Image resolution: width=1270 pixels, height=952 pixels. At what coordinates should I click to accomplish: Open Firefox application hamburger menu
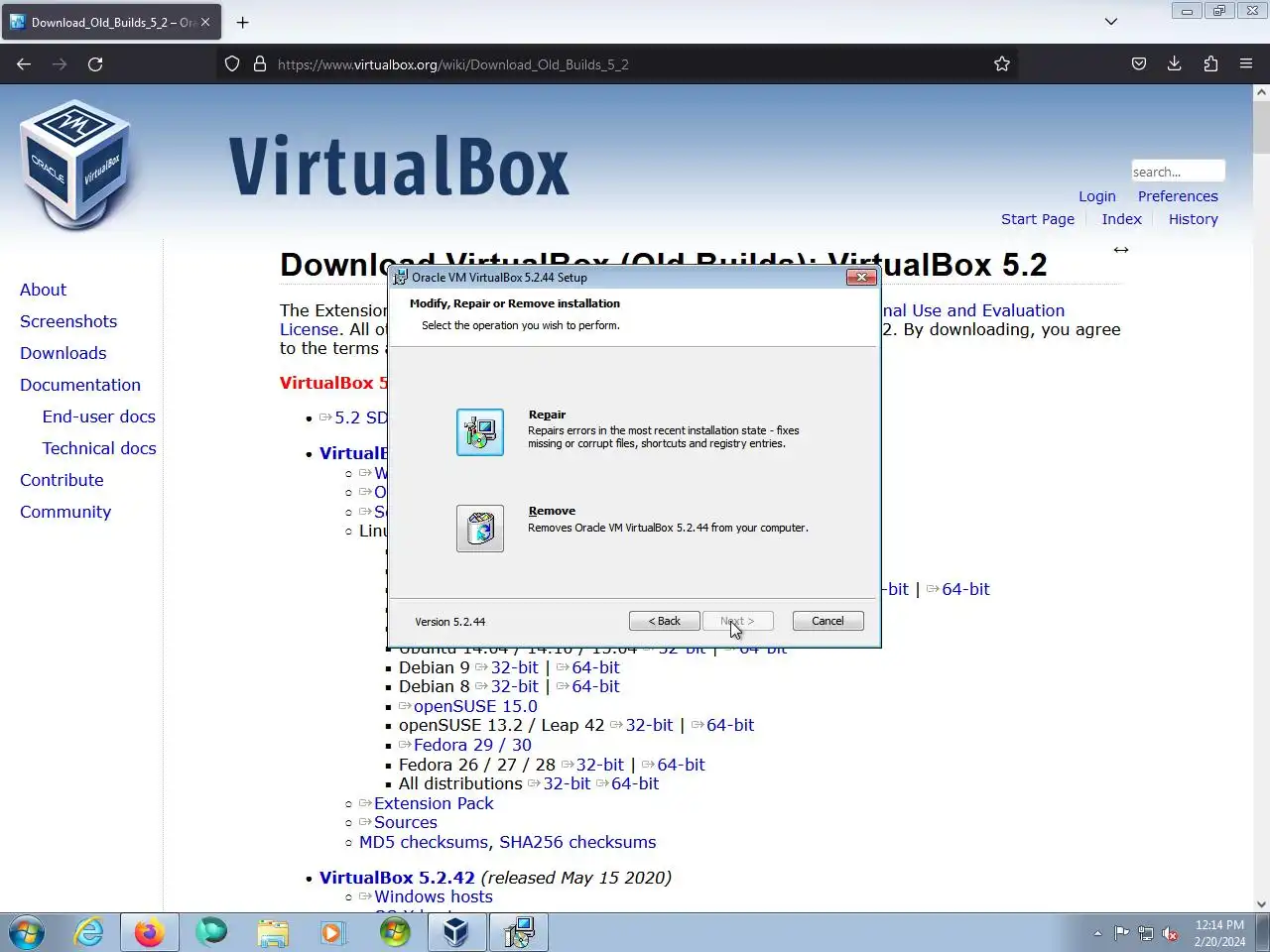pyautogui.click(x=1246, y=64)
